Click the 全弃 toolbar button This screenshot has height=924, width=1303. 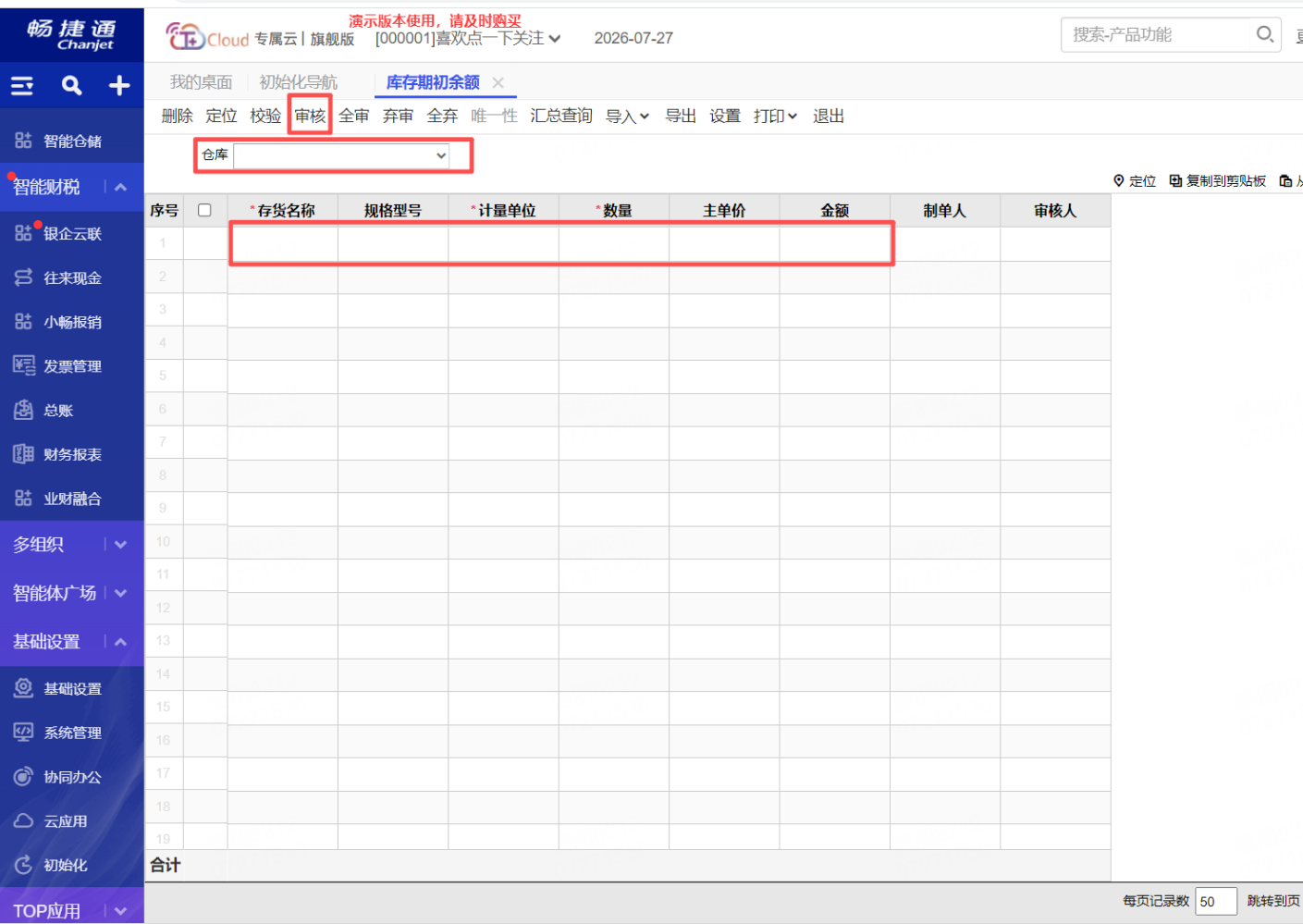pyautogui.click(x=442, y=116)
